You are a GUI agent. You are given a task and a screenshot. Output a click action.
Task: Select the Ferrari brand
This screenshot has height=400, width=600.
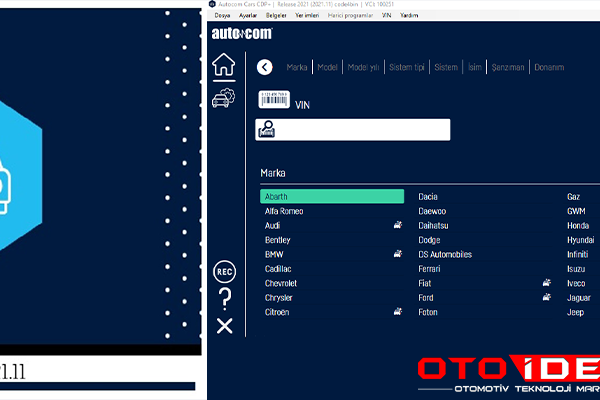pyautogui.click(x=429, y=269)
